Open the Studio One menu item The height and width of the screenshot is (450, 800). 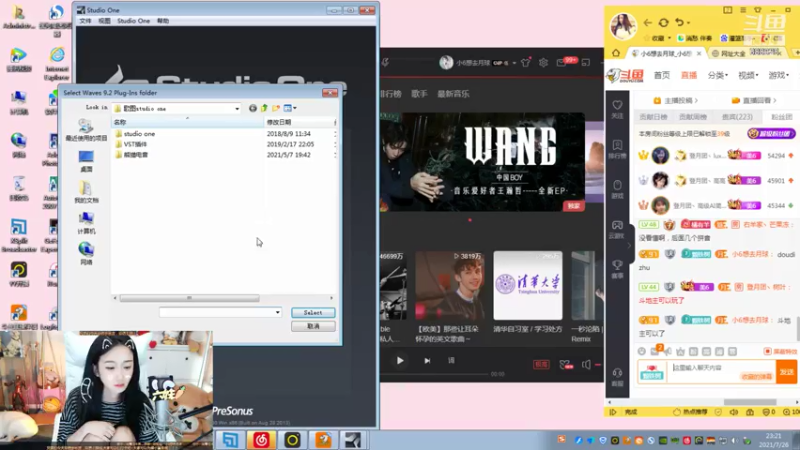(x=134, y=21)
